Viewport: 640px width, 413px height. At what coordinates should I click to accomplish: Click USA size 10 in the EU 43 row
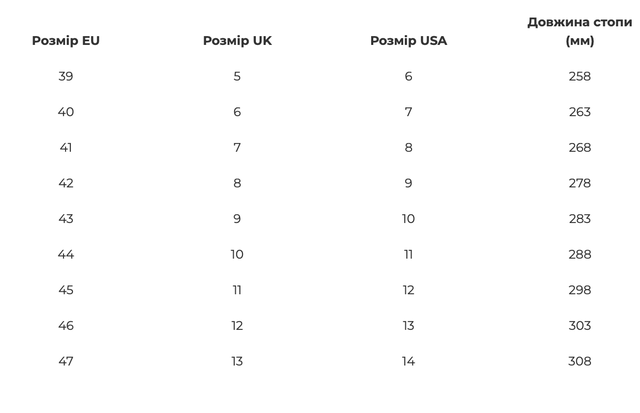pos(408,219)
